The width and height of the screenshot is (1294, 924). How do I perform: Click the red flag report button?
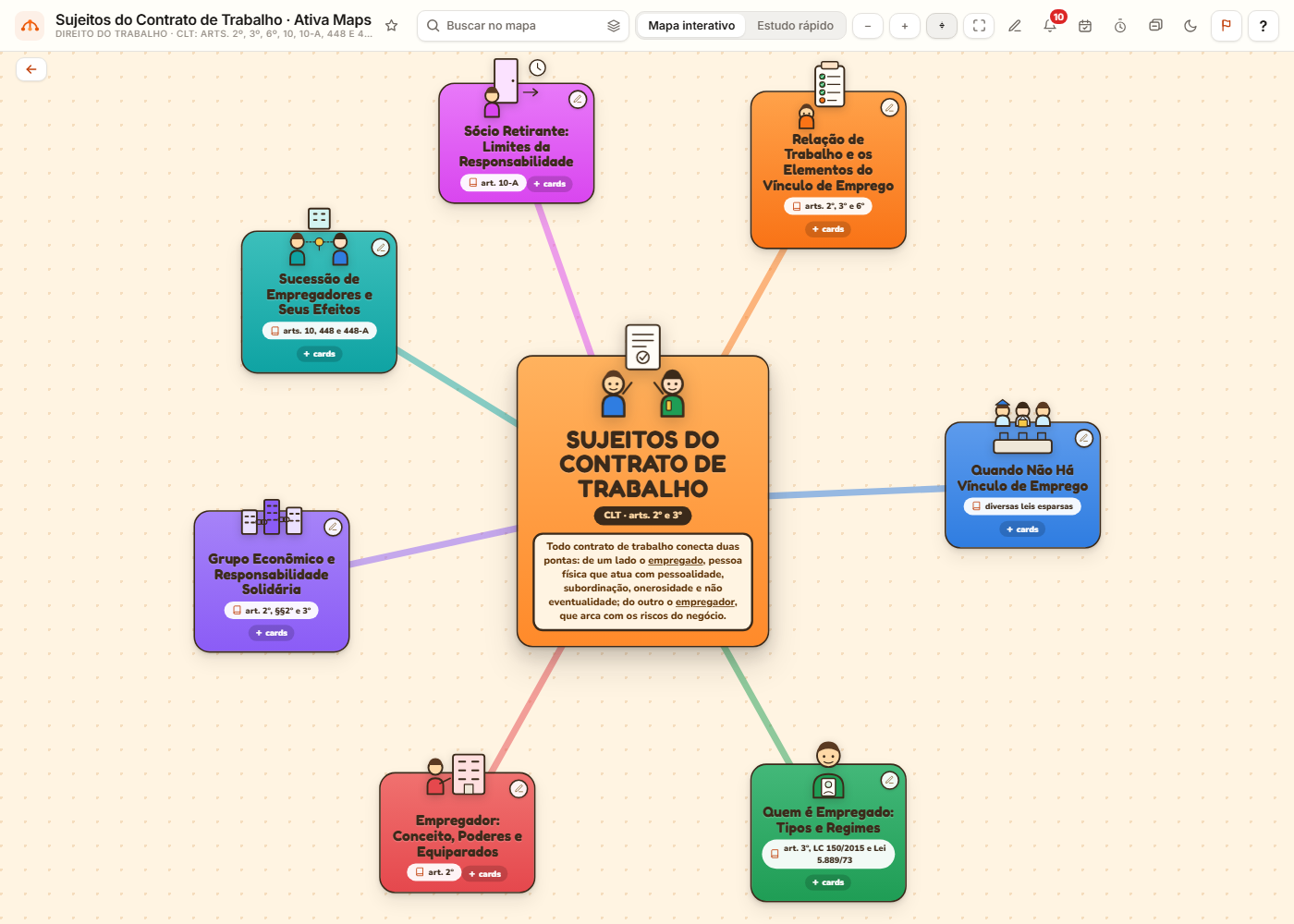[x=1227, y=26]
